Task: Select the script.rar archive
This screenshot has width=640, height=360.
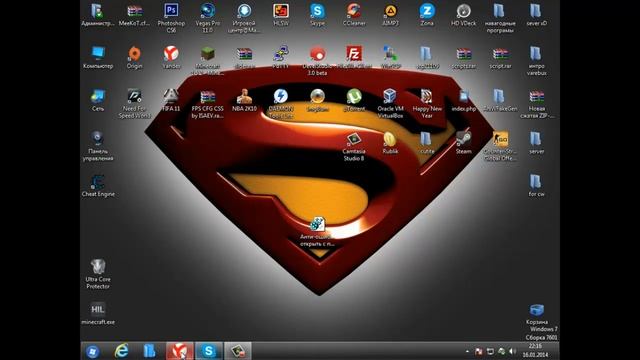Action: (x=500, y=54)
